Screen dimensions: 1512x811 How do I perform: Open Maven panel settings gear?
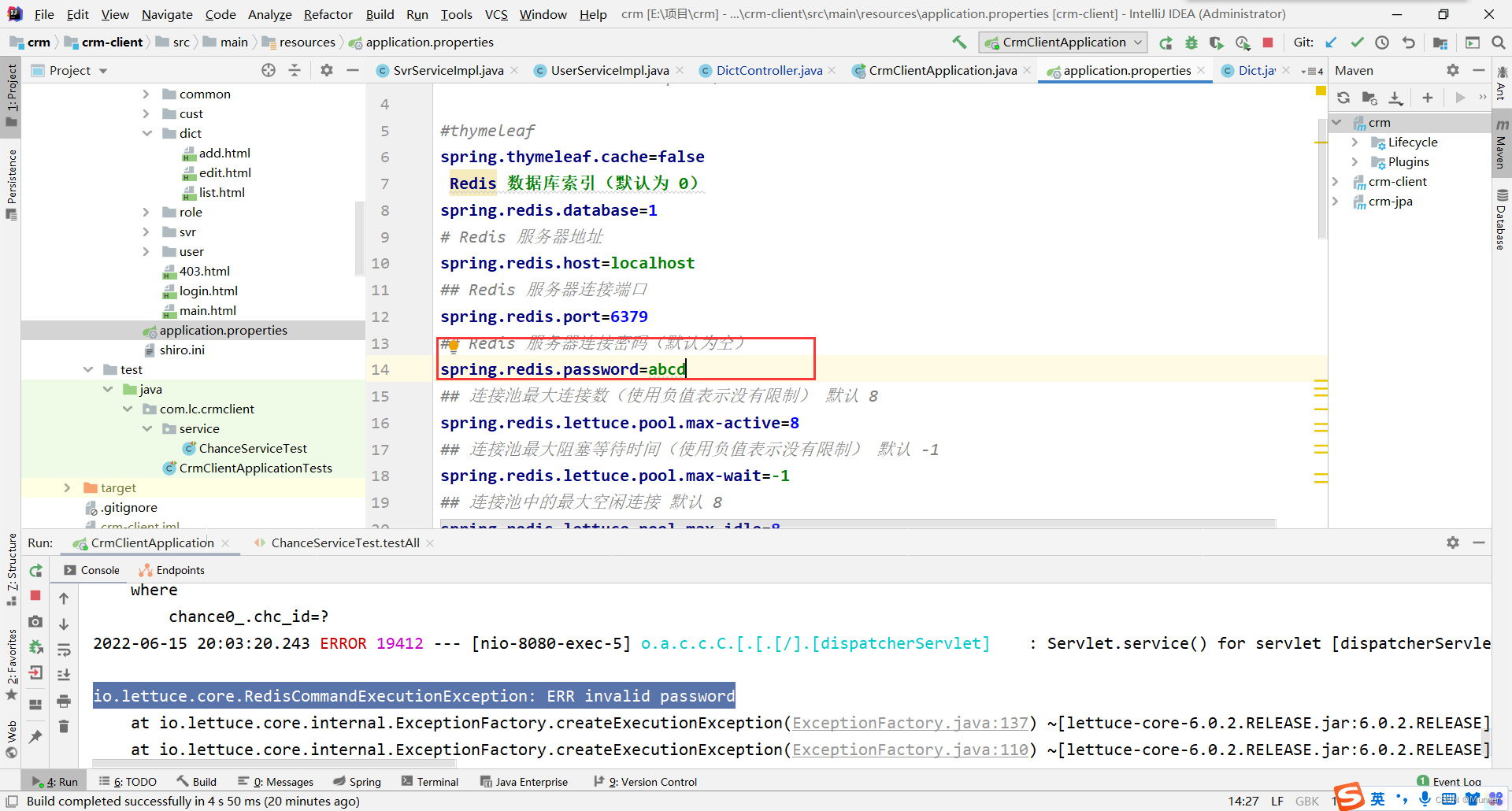tap(1453, 70)
